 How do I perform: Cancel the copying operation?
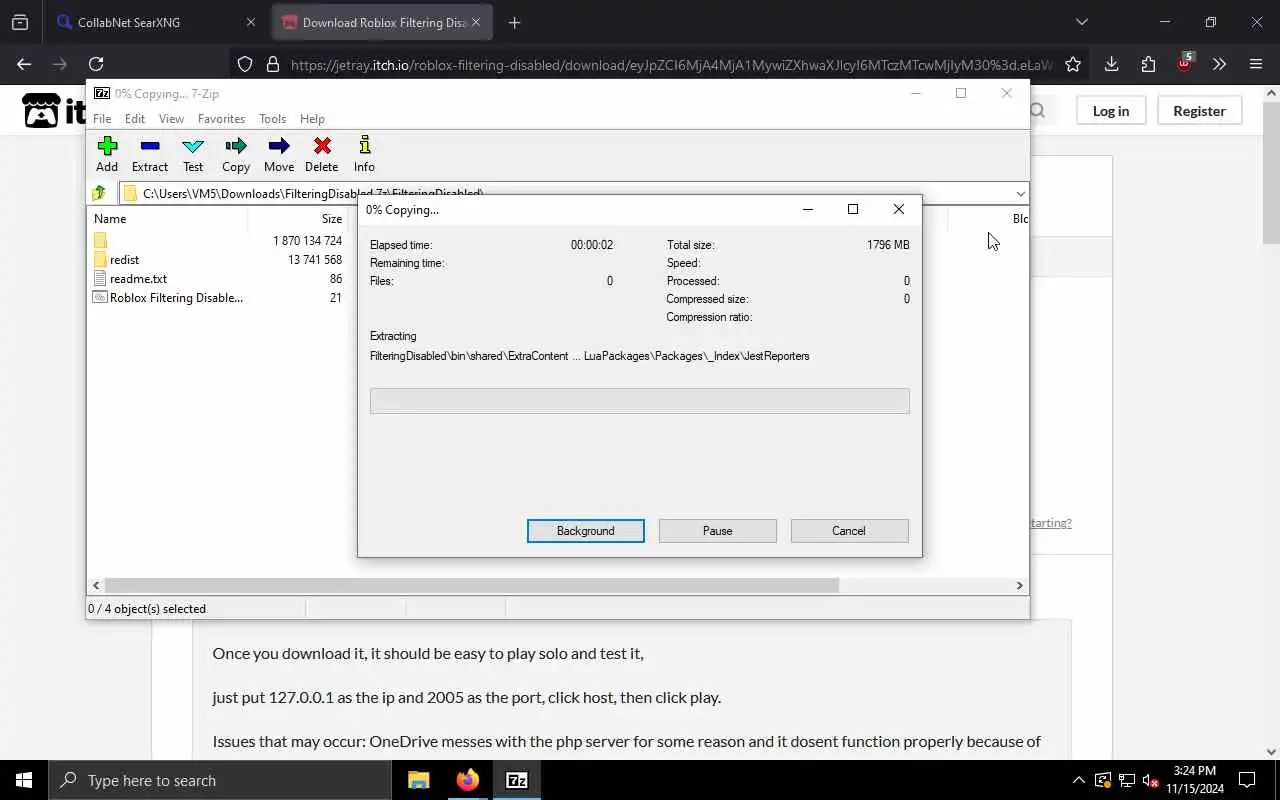pyautogui.click(x=849, y=531)
